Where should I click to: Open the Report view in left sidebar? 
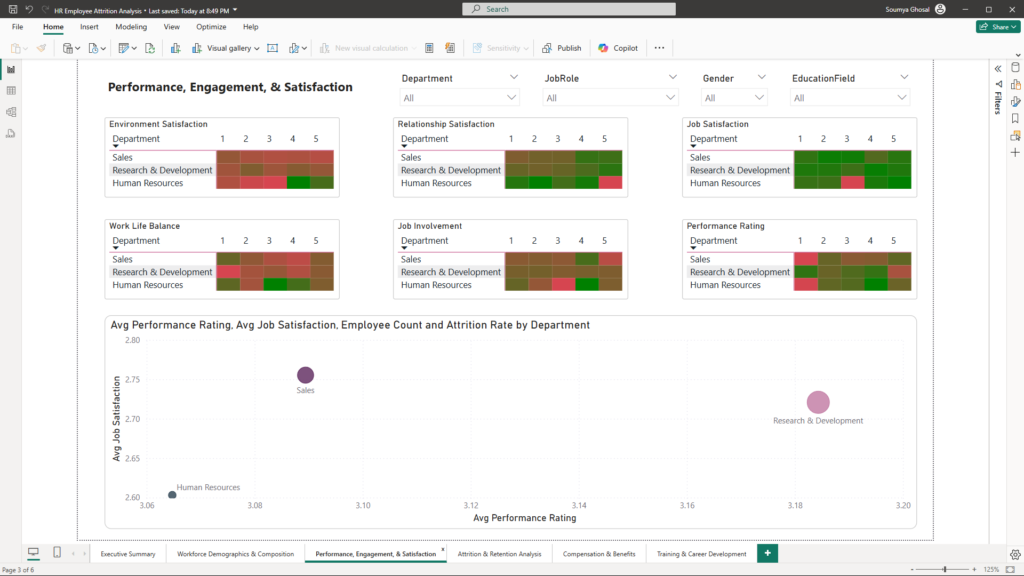pyautogui.click(x=11, y=69)
